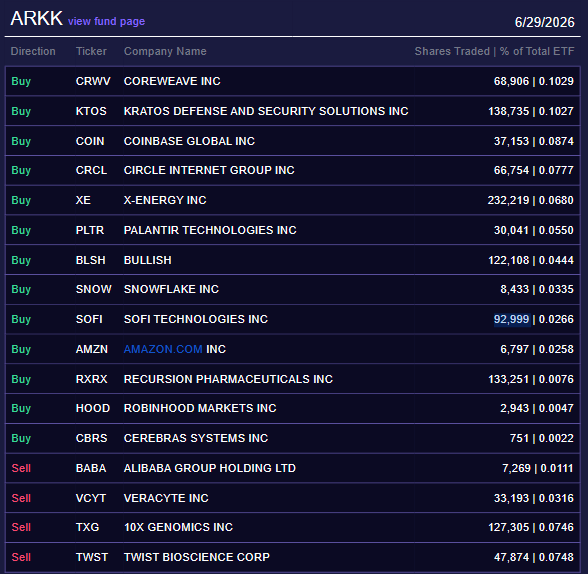Click ALIBABA GROUP HOLDING LTD name

click(210, 468)
